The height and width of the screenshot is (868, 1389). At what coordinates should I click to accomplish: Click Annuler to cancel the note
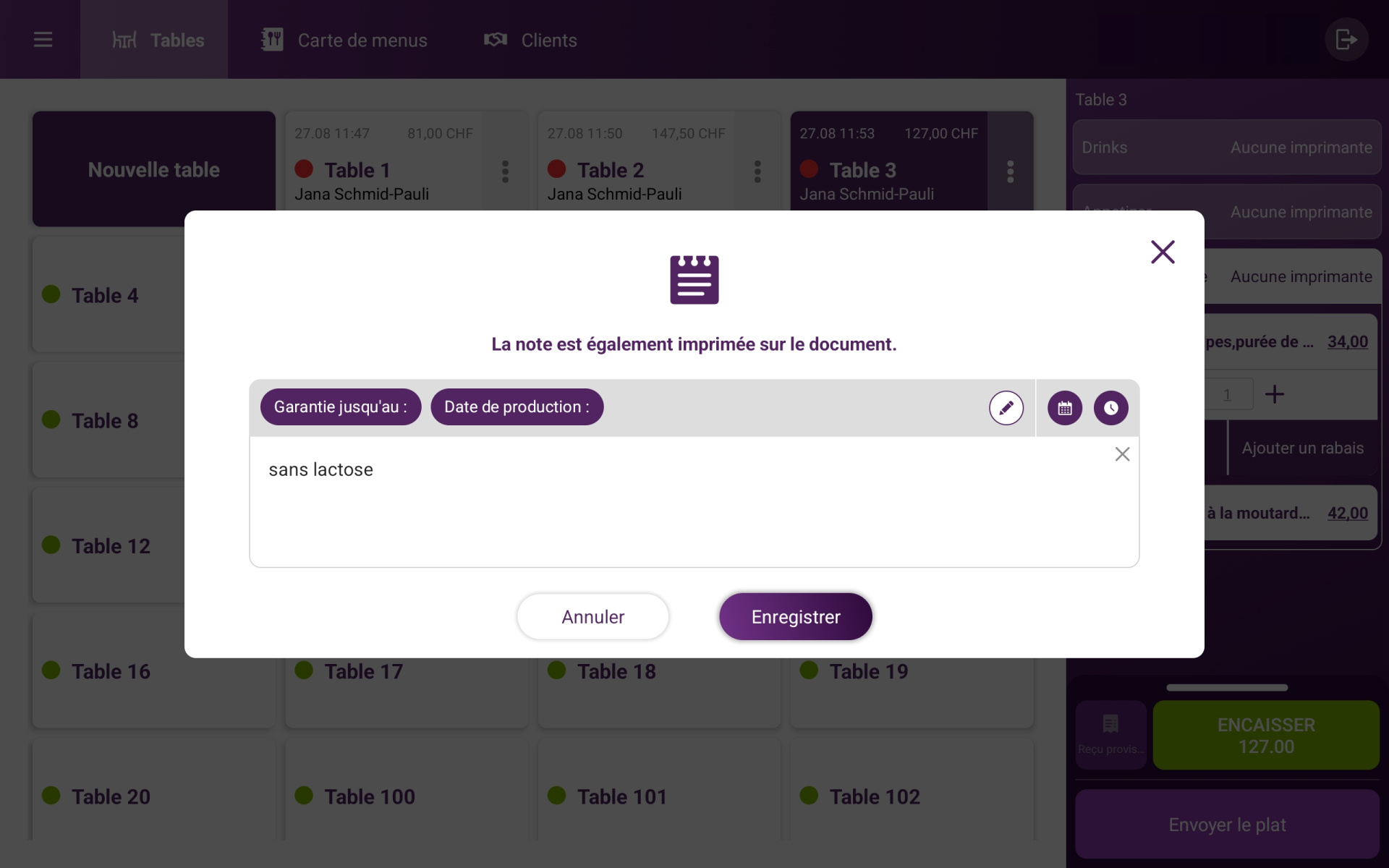click(592, 616)
